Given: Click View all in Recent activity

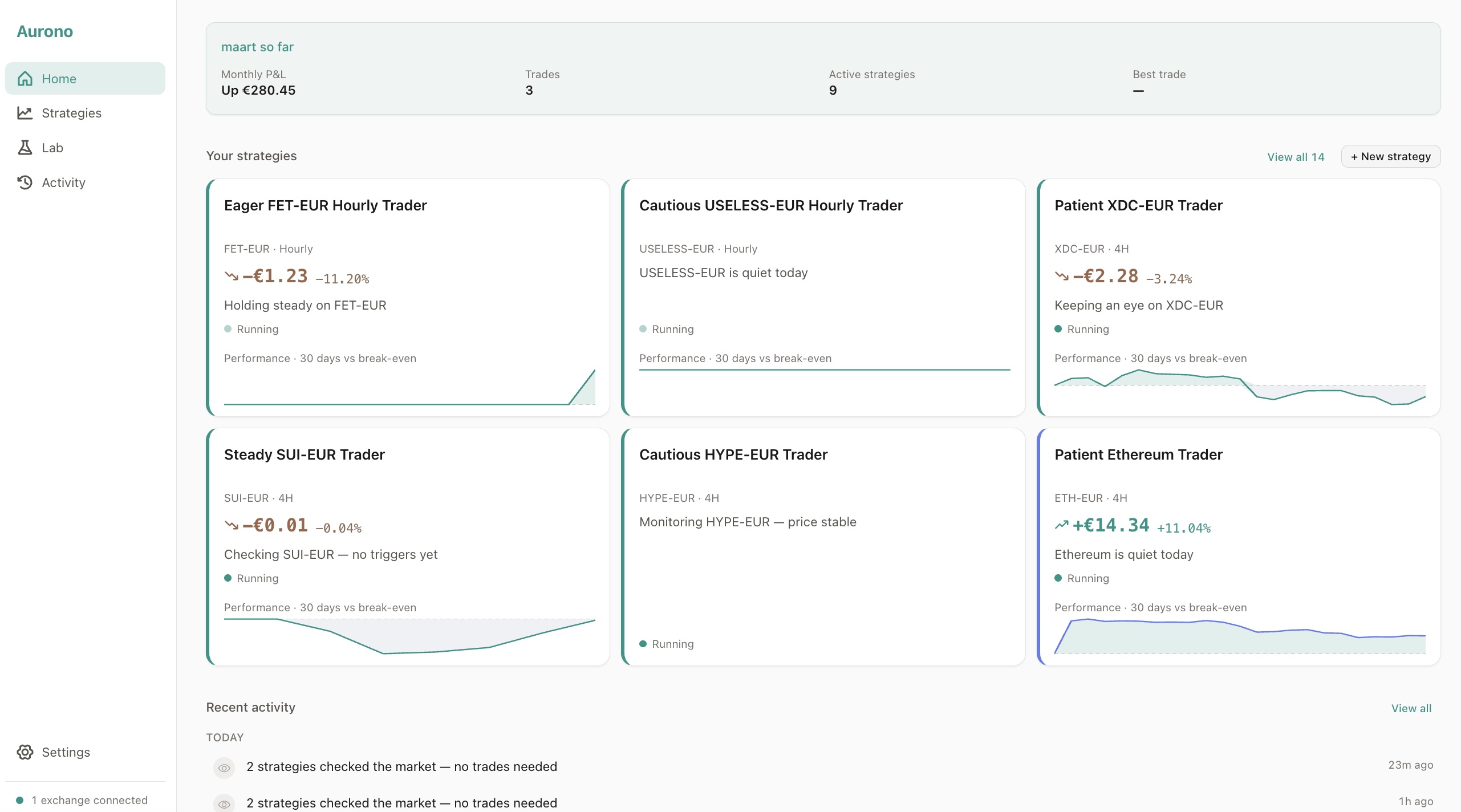Looking at the screenshot, I should tap(1411, 708).
